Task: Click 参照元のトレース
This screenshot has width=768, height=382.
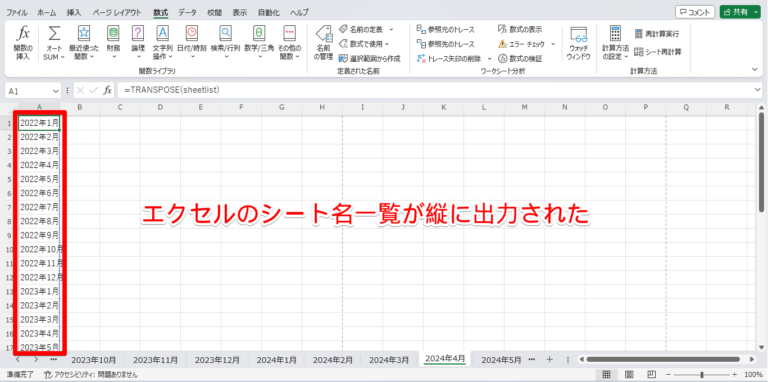Action: [x=445, y=29]
